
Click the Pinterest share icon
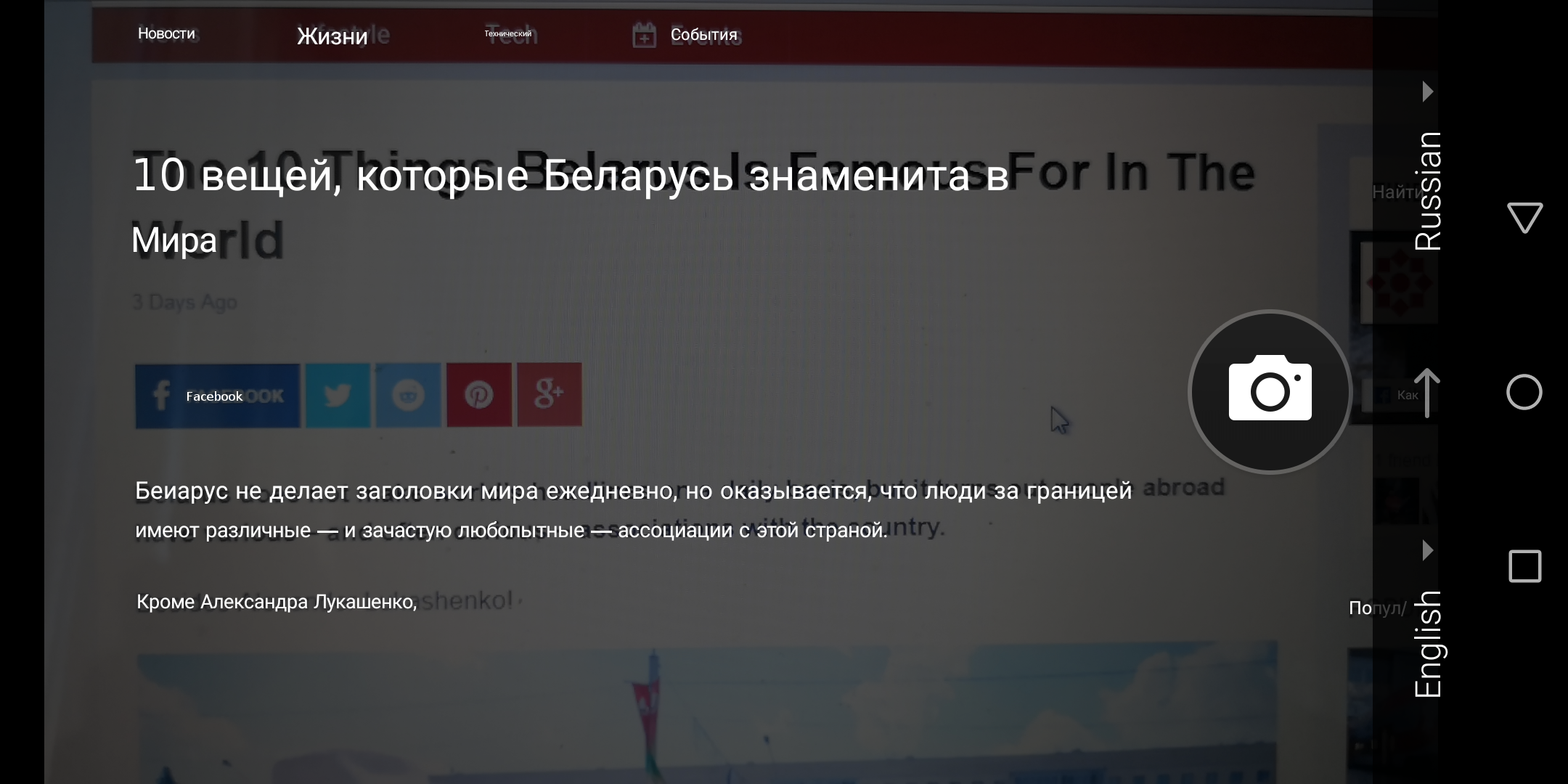coord(478,395)
